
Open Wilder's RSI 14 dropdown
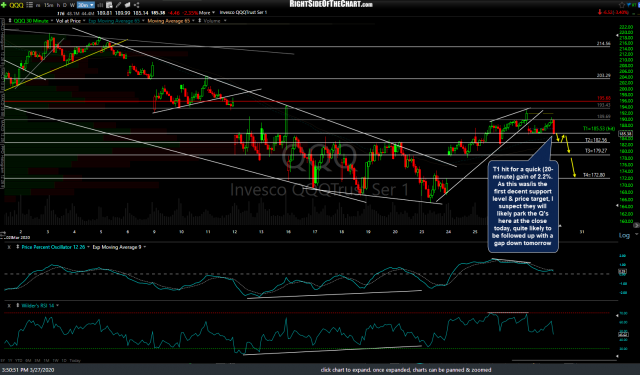pyautogui.click(x=58, y=306)
